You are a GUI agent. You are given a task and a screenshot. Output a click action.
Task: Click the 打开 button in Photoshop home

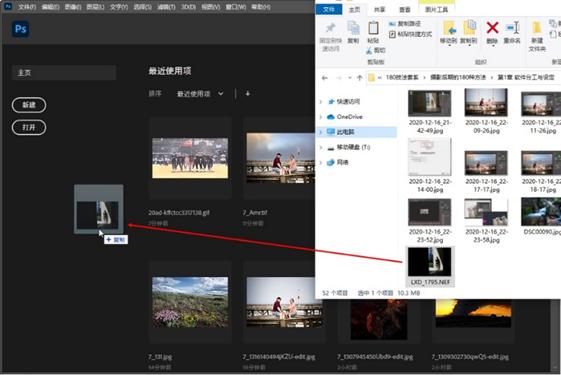coord(29,127)
